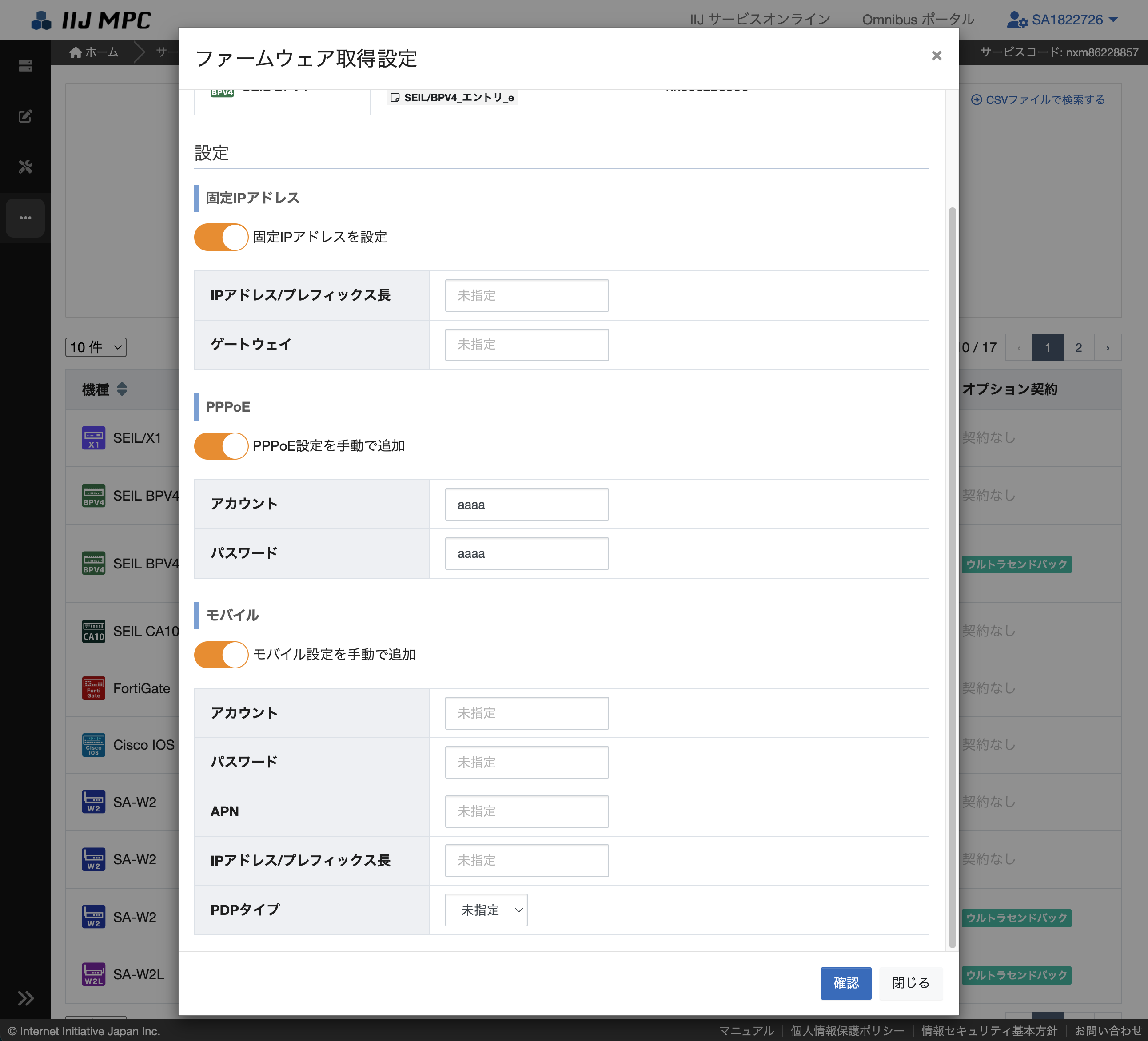Click the FortiGate device icon
This screenshot has height=1041, width=1148.
point(93,688)
